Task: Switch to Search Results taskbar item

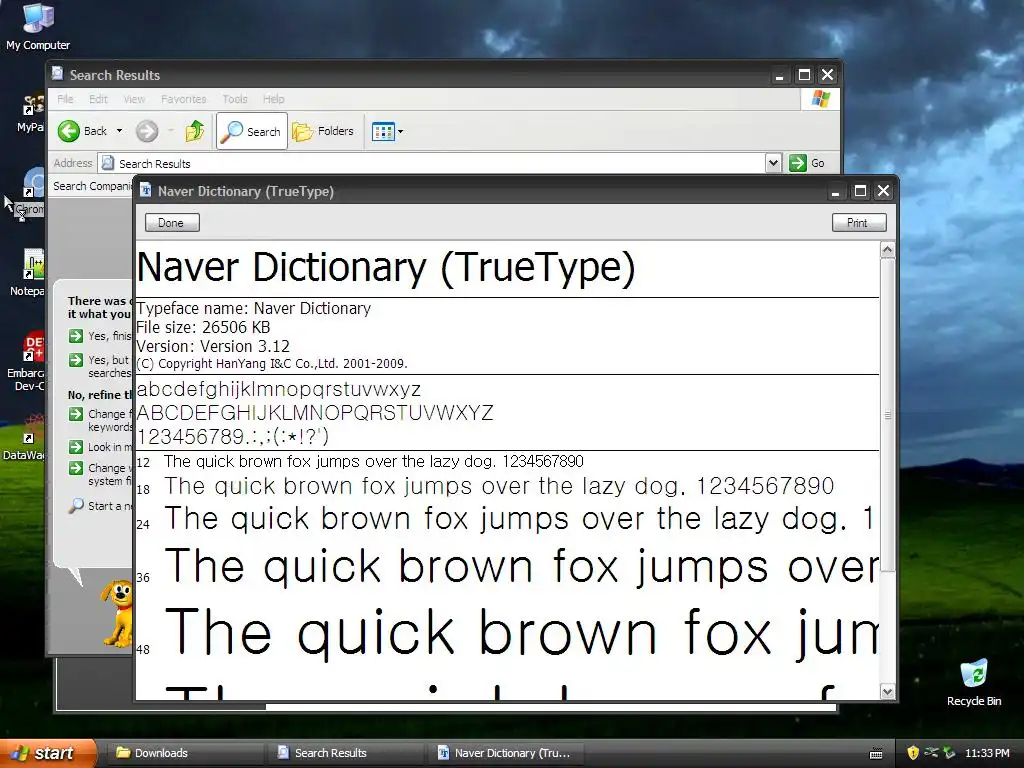Action: (345, 753)
